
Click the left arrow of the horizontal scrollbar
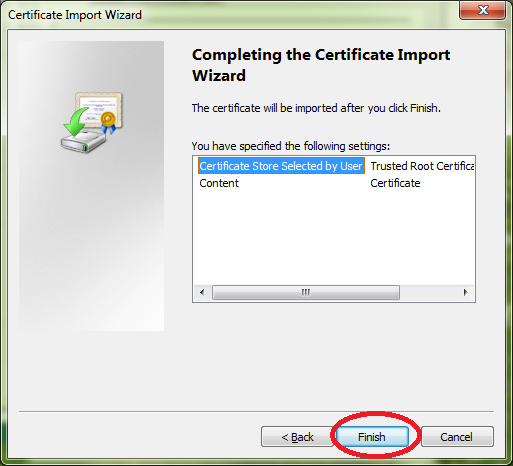point(202,293)
